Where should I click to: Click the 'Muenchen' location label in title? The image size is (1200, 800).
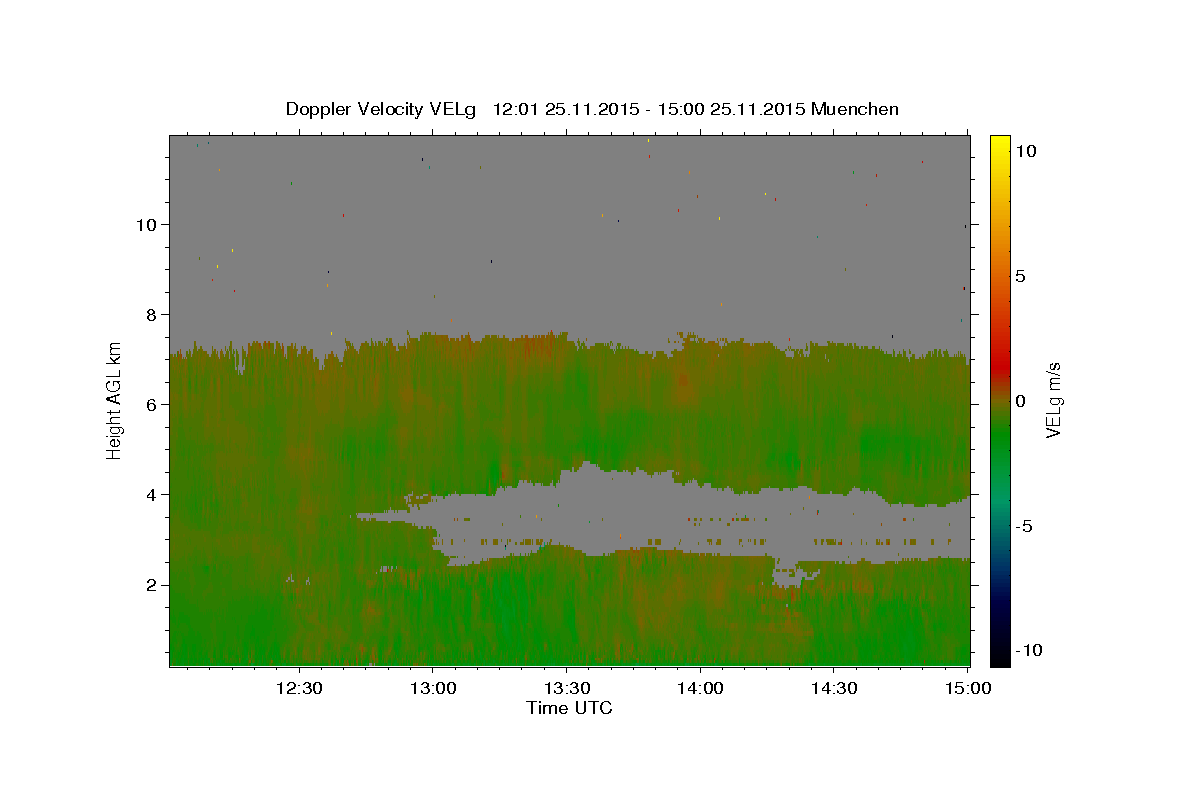click(x=855, y=109)
